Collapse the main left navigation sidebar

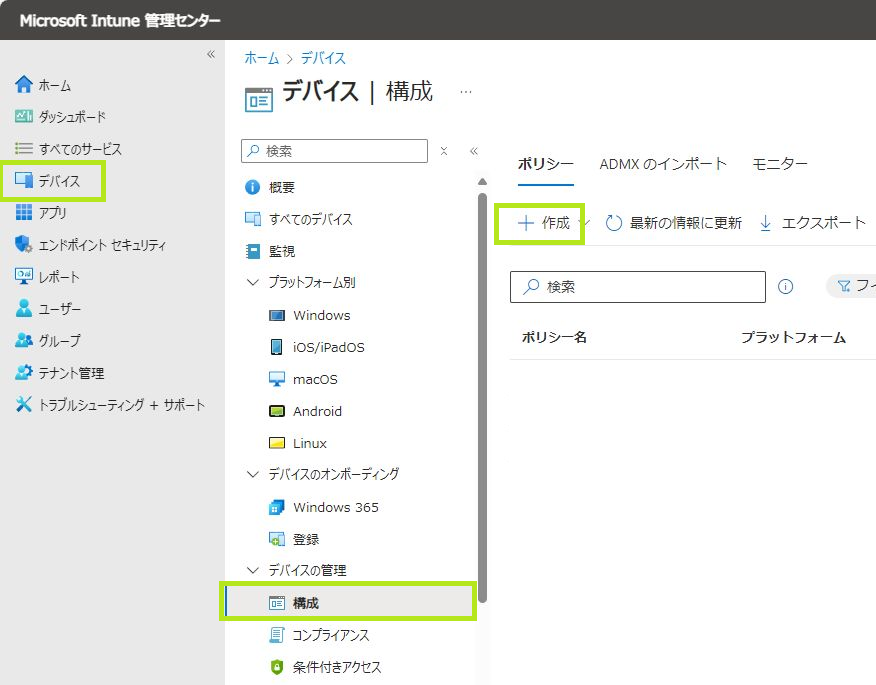[211, 54]
